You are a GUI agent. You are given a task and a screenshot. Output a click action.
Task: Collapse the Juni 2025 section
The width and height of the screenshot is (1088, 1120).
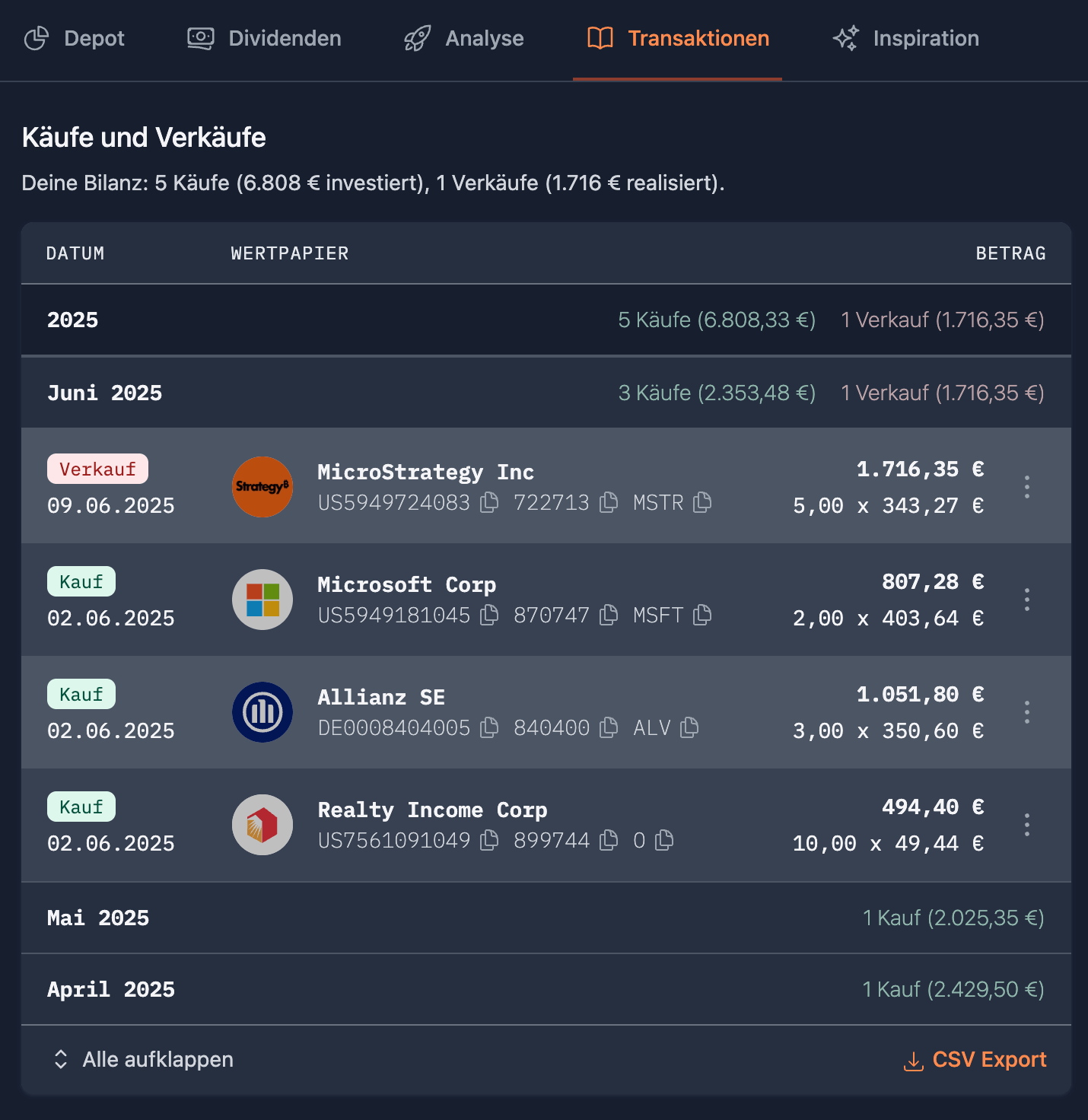coord(105,393)
